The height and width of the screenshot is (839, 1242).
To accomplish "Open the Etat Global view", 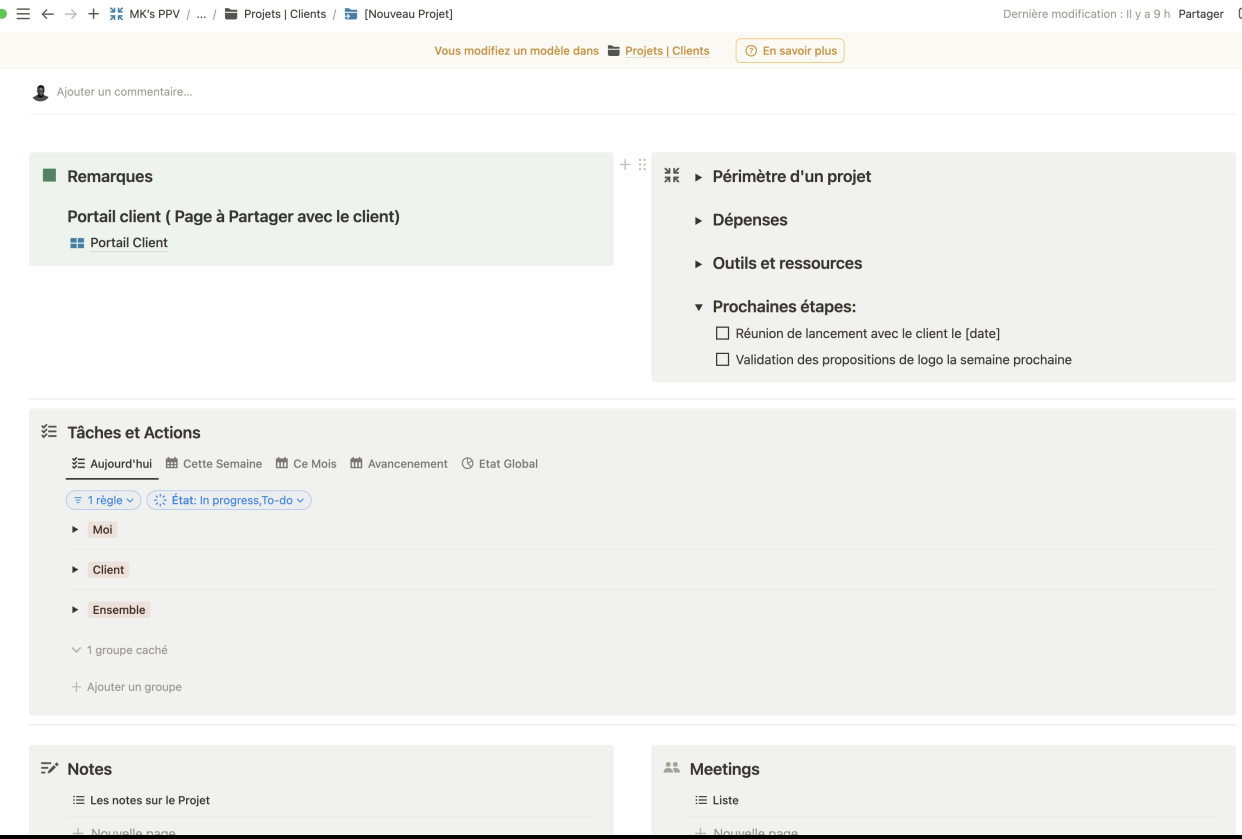I will tap(500, 463).
